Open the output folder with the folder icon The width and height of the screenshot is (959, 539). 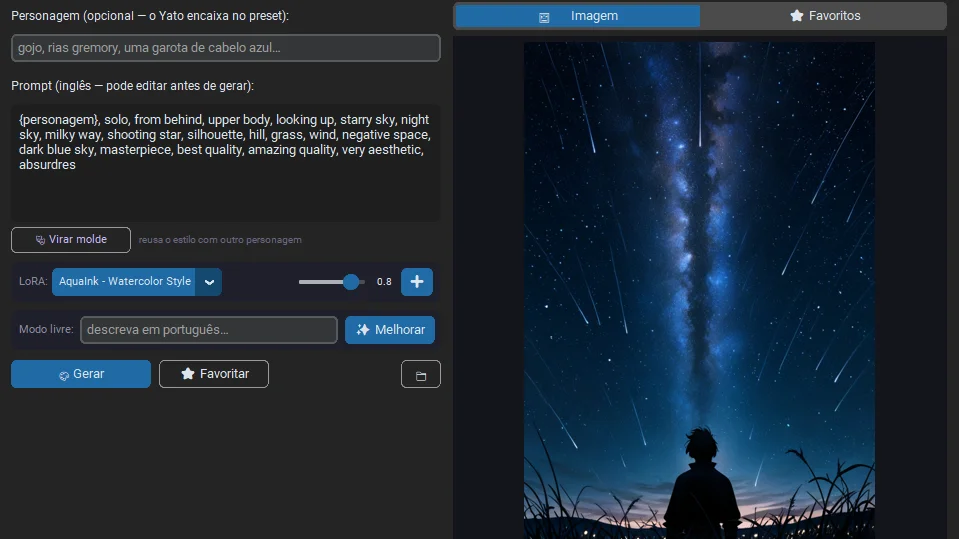tap(421, 374)
